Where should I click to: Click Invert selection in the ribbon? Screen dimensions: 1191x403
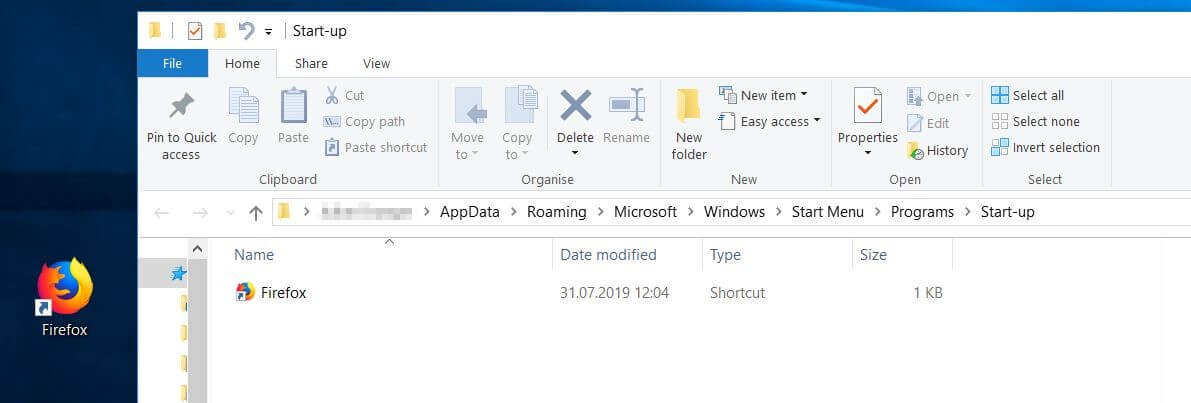[x=1045, y=147]
